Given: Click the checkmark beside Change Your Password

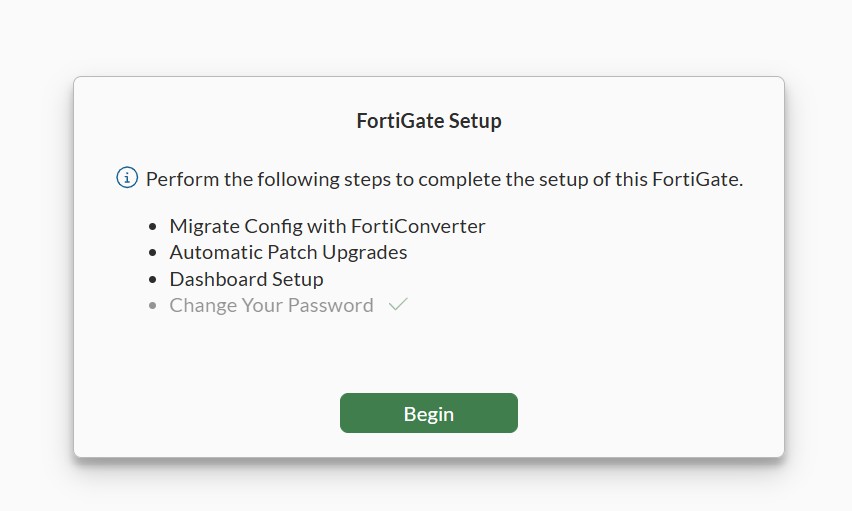Looking at the screenshot, I should tap(398, 305).
